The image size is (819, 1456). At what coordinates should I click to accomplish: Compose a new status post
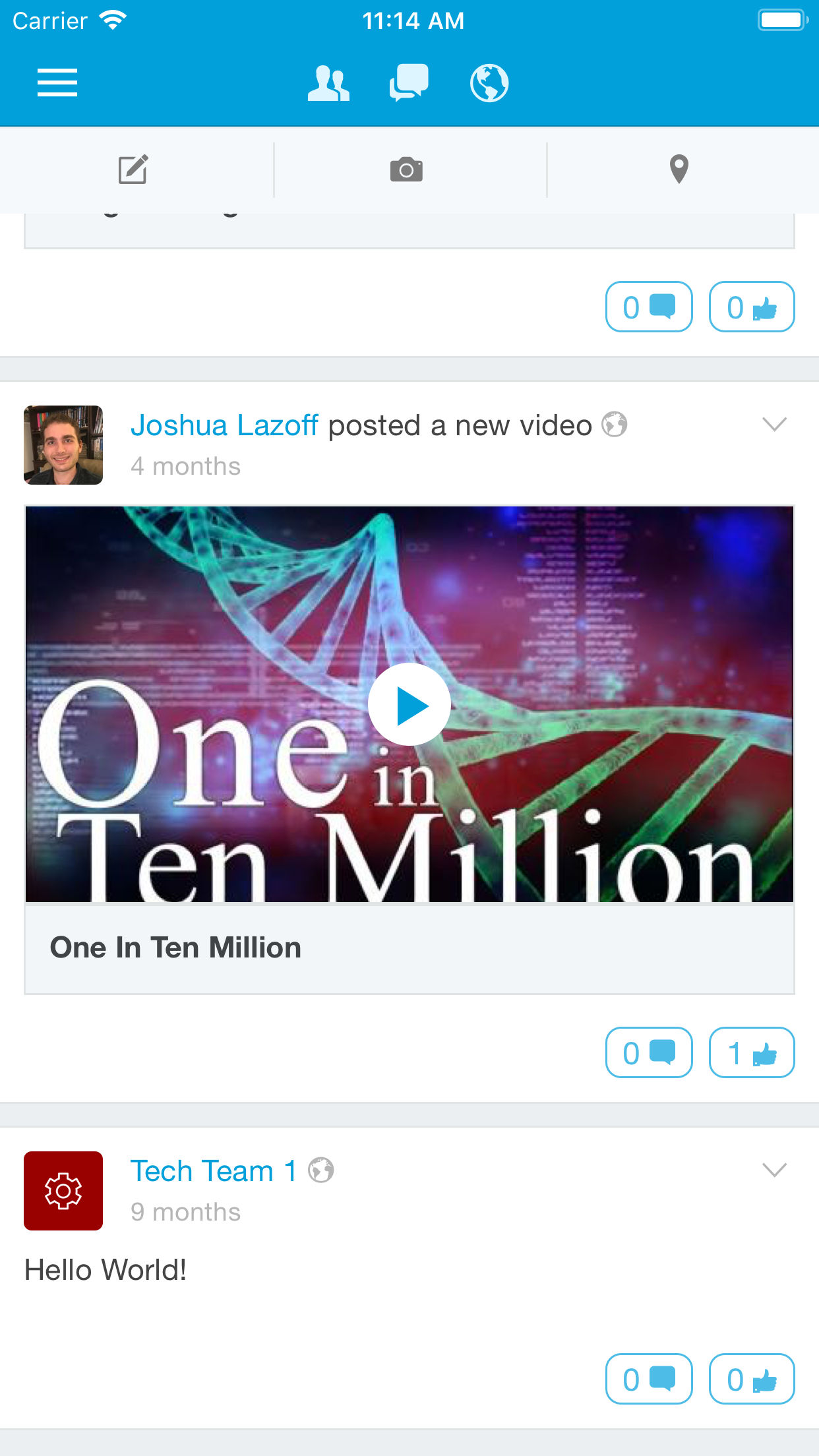click(133, 169)
